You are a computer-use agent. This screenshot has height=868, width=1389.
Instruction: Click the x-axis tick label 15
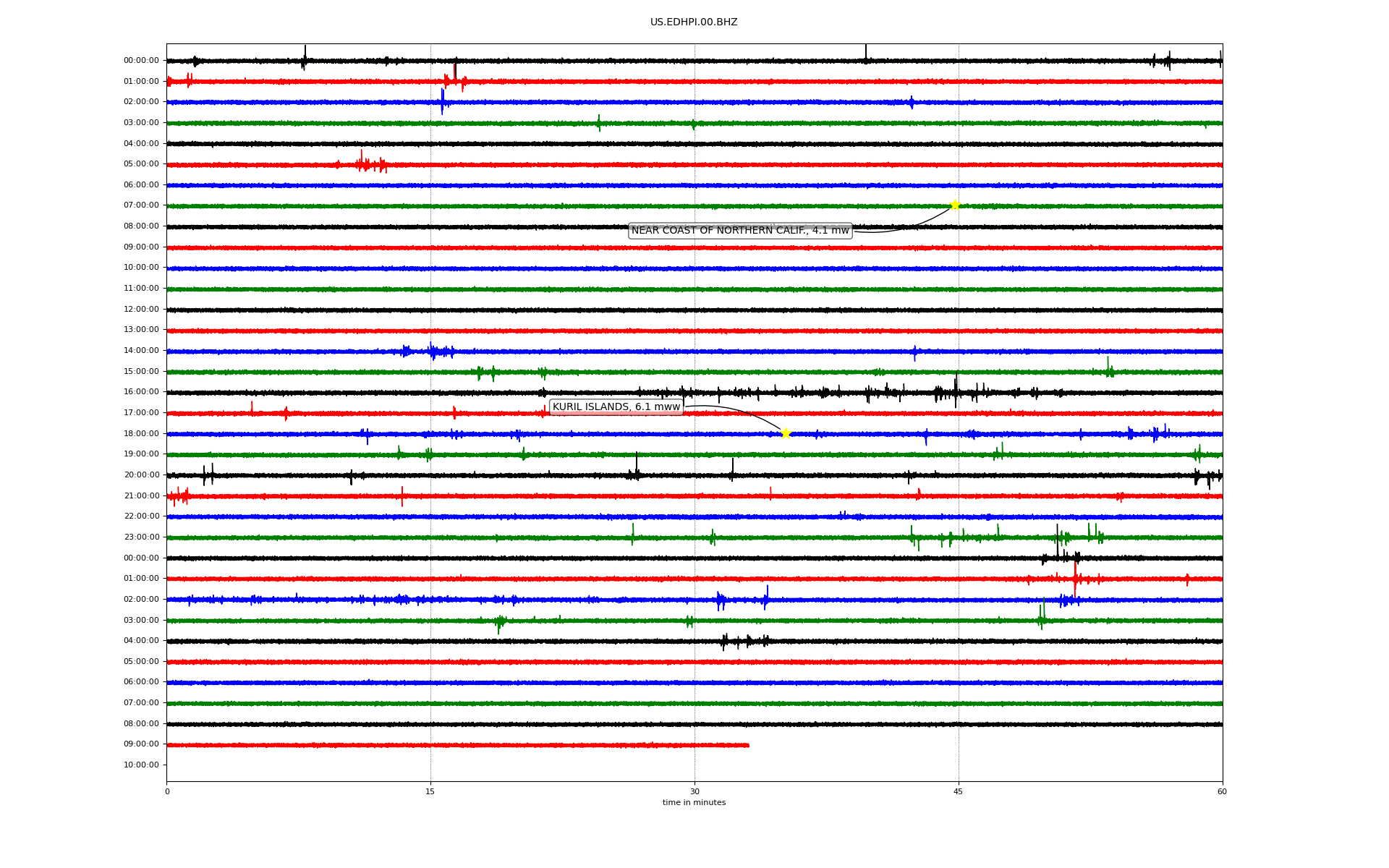tap(430, 792)
